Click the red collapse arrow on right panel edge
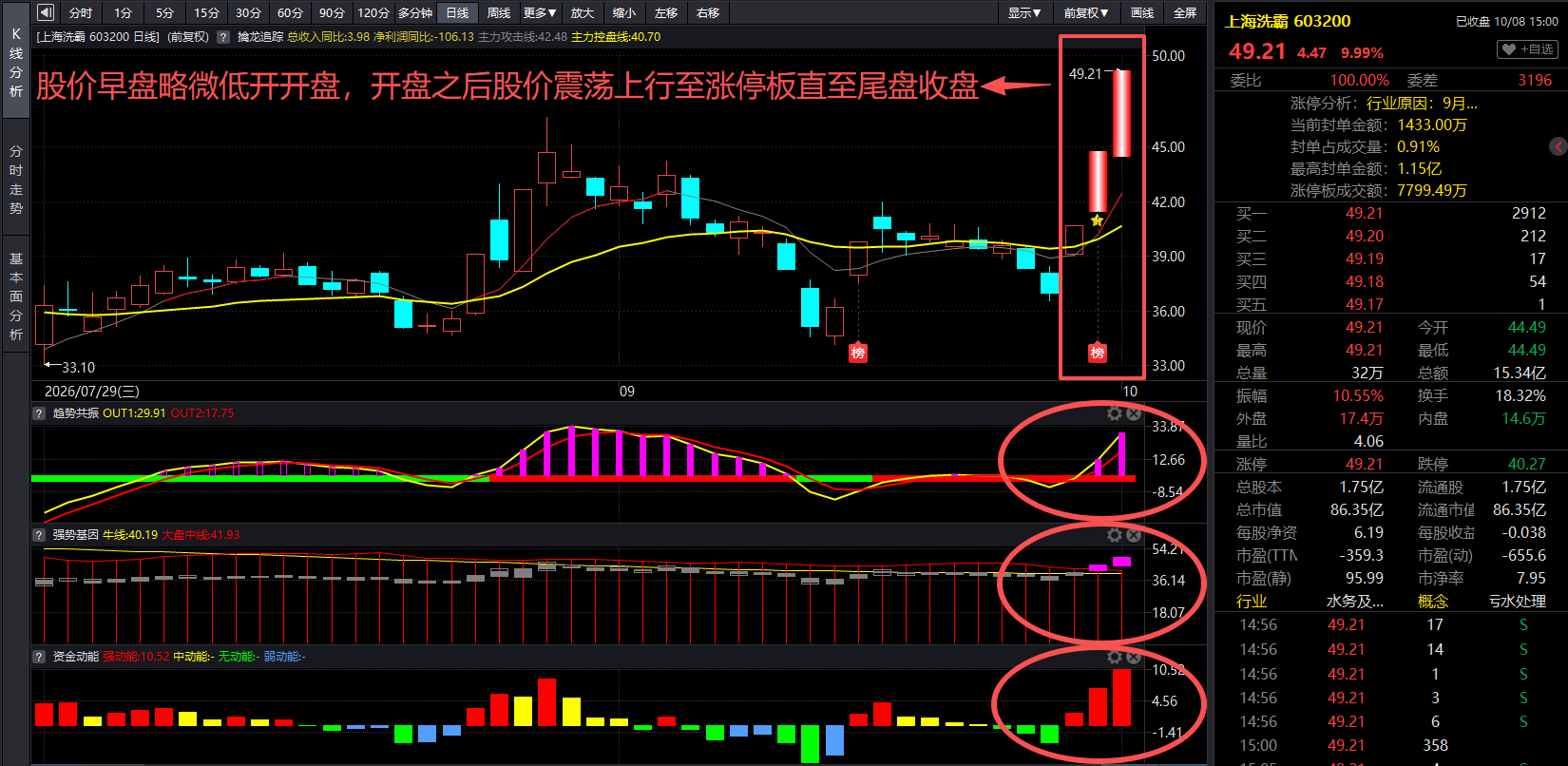Viewport: 1568px width, 766px height. coord(1558,146)
